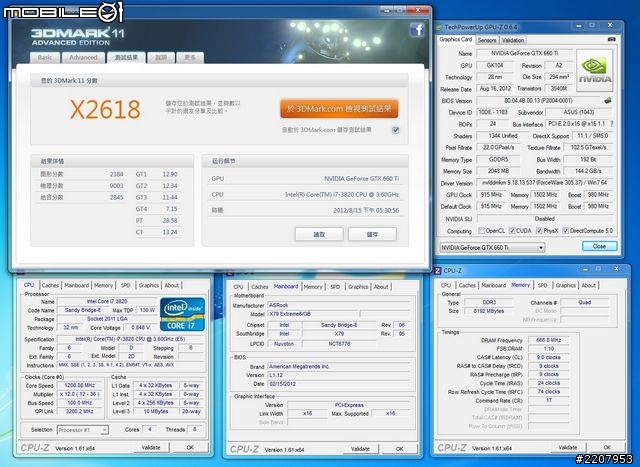Click the GPU-Z title bar icon
640x467 pixels.
[x=440, y=27]
